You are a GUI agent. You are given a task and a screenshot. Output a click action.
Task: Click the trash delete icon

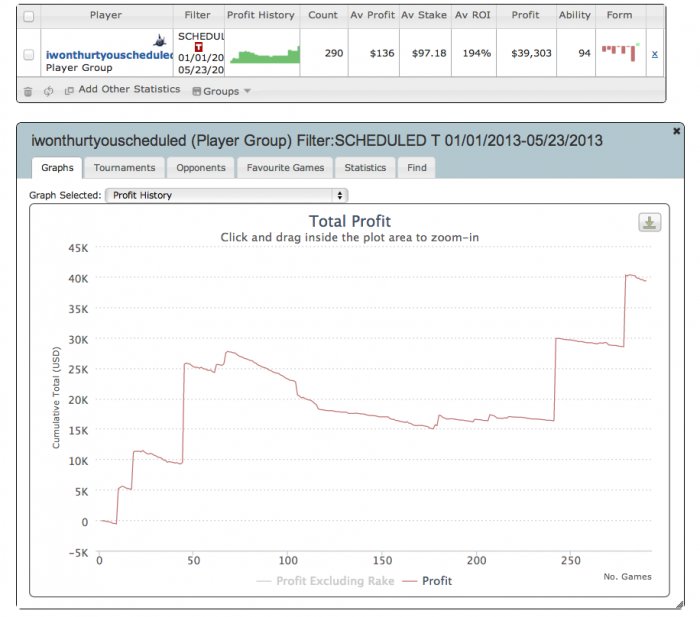(x=28, y=92)
